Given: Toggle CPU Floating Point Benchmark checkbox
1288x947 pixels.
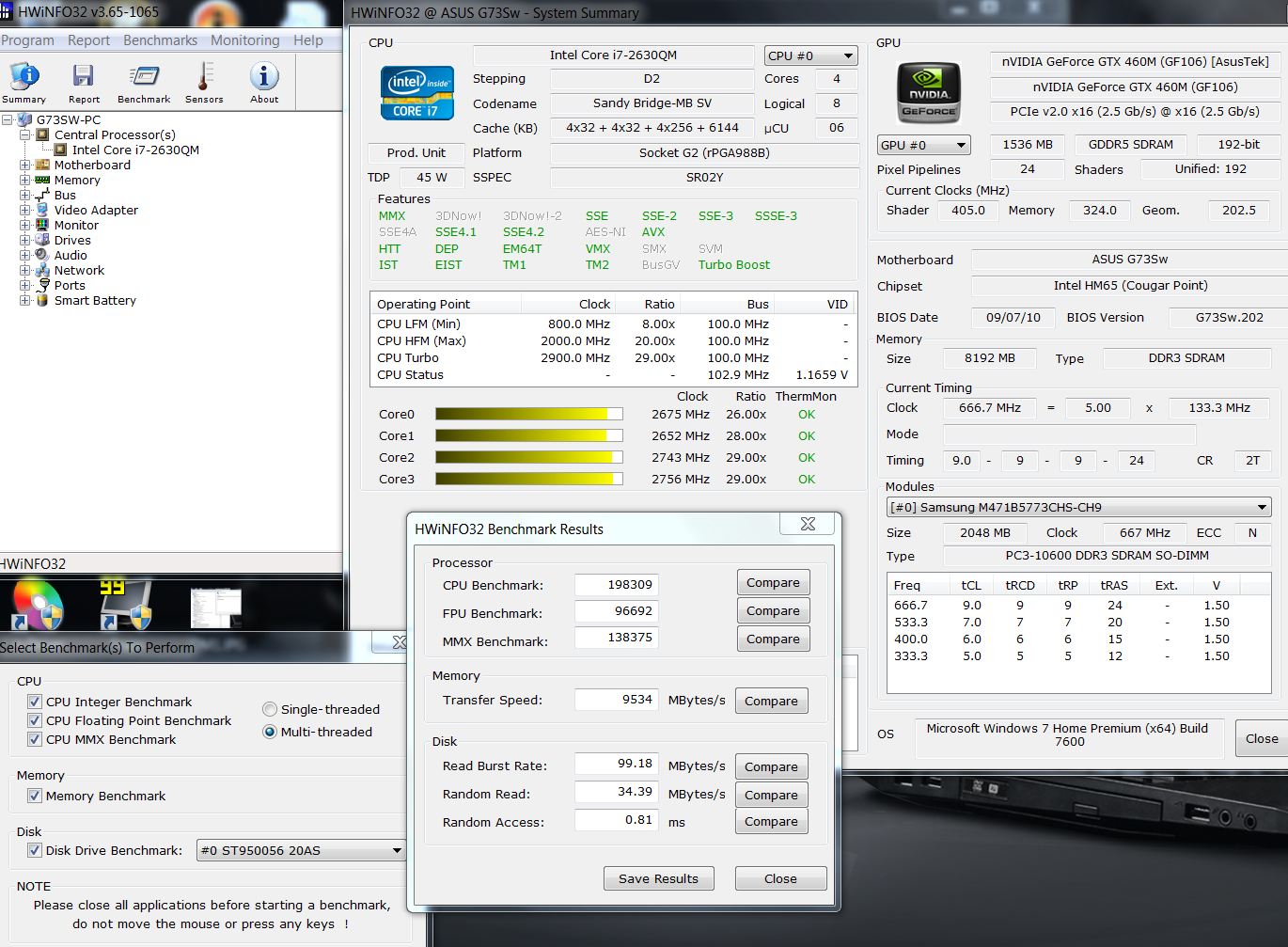Looking at the screenshot, I should click(35, 720).
